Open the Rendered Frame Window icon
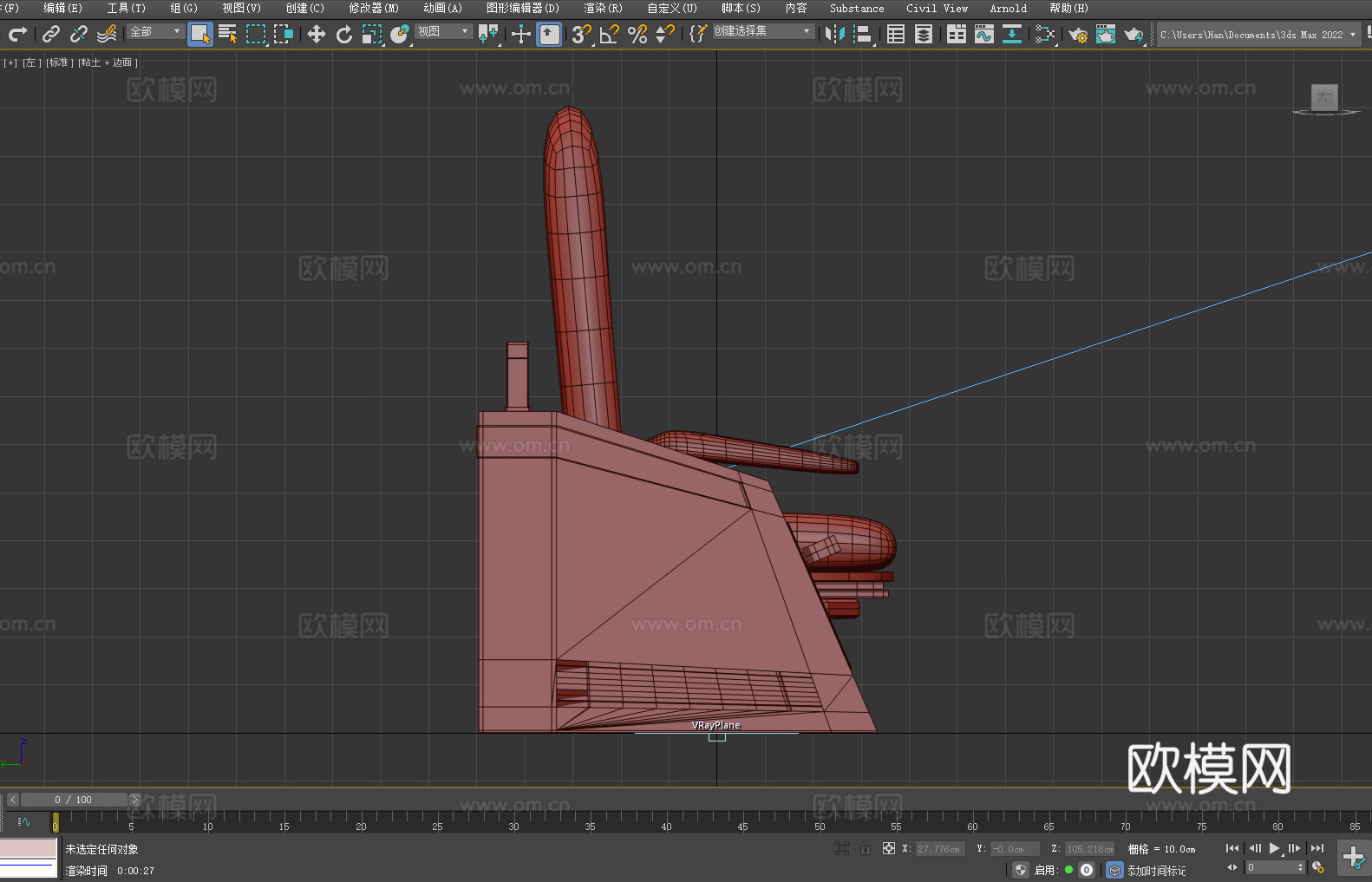Image resolution: width=1372 pixels, height=882 pixels. click(1106, 34)
